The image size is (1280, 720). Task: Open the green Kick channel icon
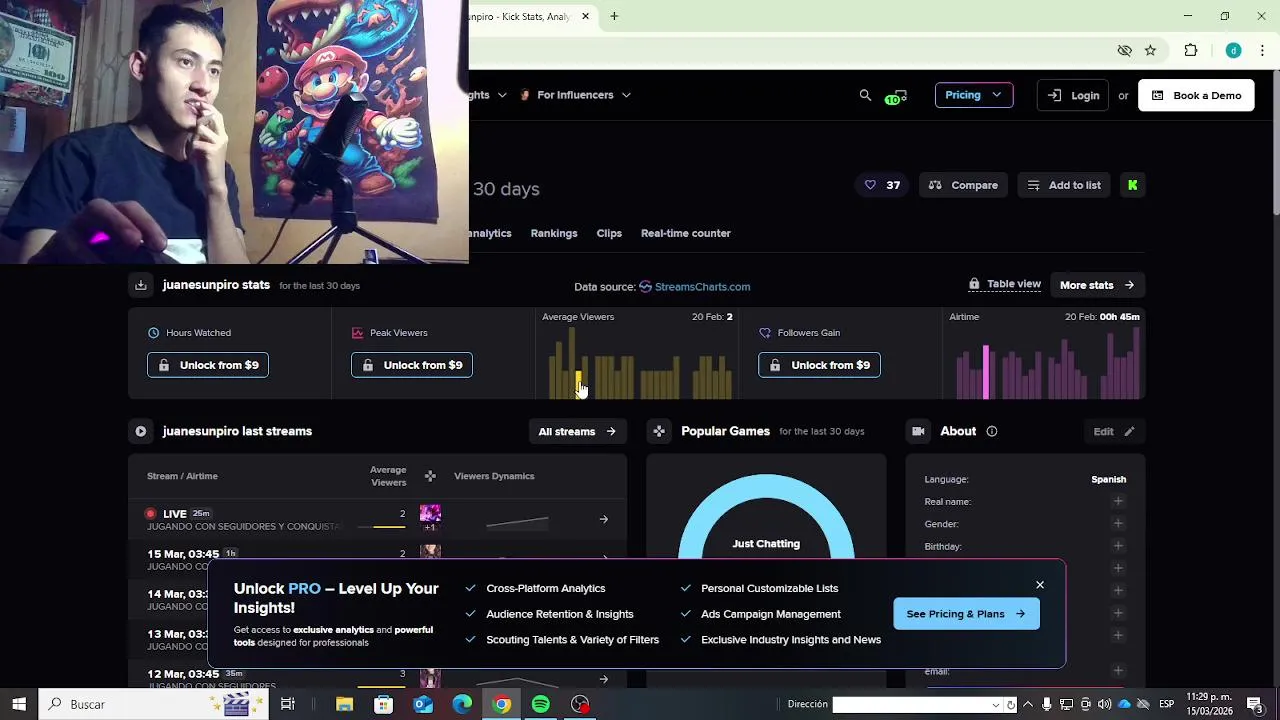pos(1132,185)
